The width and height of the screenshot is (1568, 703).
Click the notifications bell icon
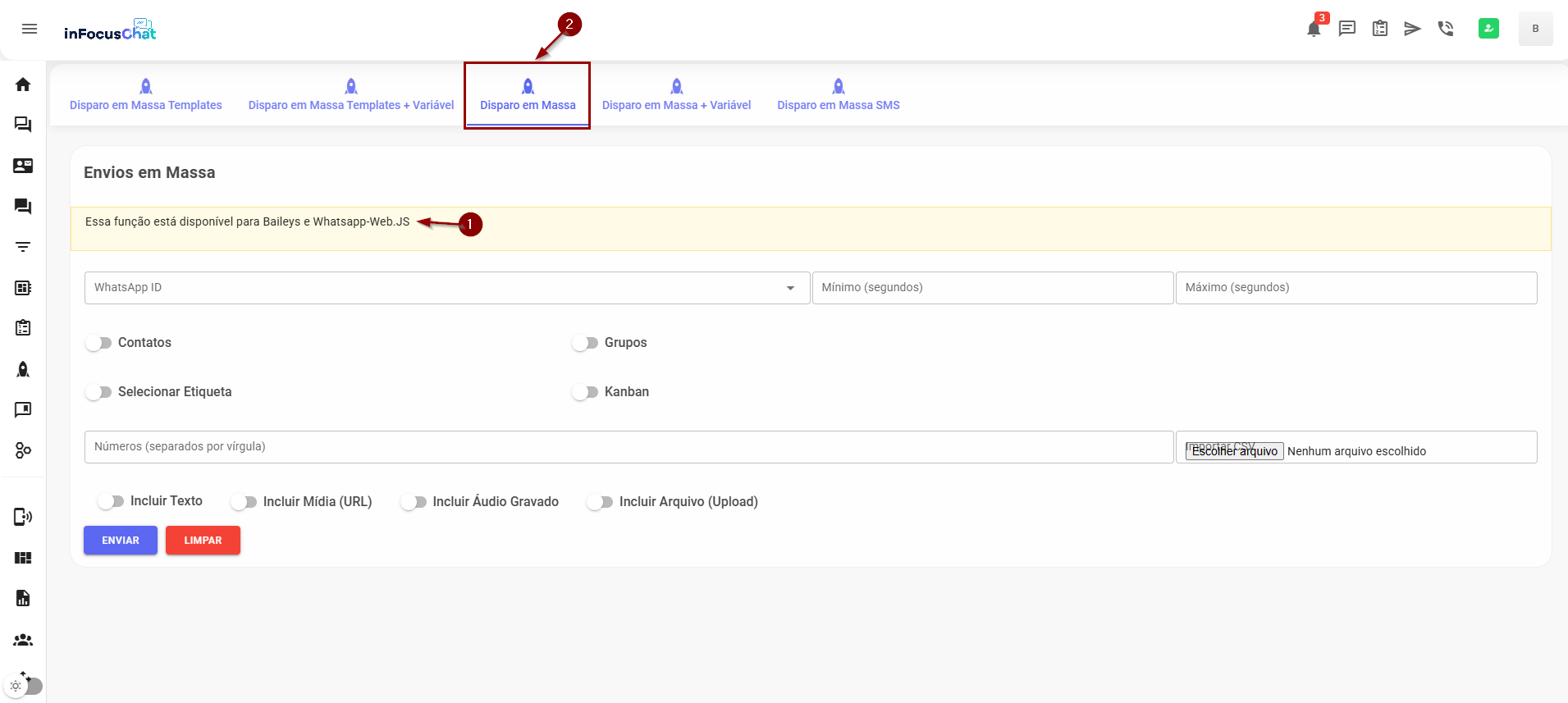(x=1314, y=29)
